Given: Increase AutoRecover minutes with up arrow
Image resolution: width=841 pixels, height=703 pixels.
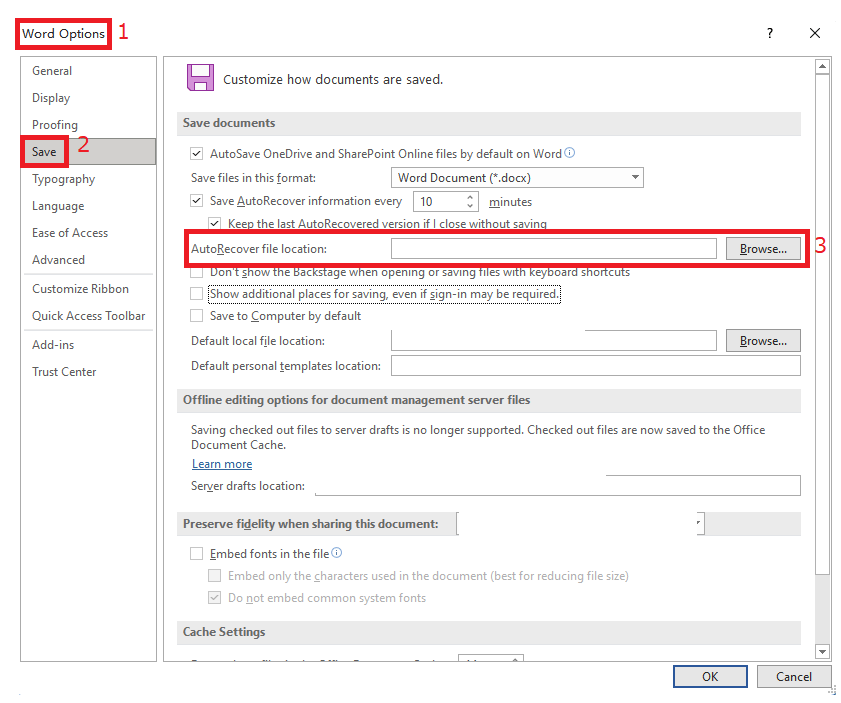Looking at the screenshot, I should pos(470,197).
